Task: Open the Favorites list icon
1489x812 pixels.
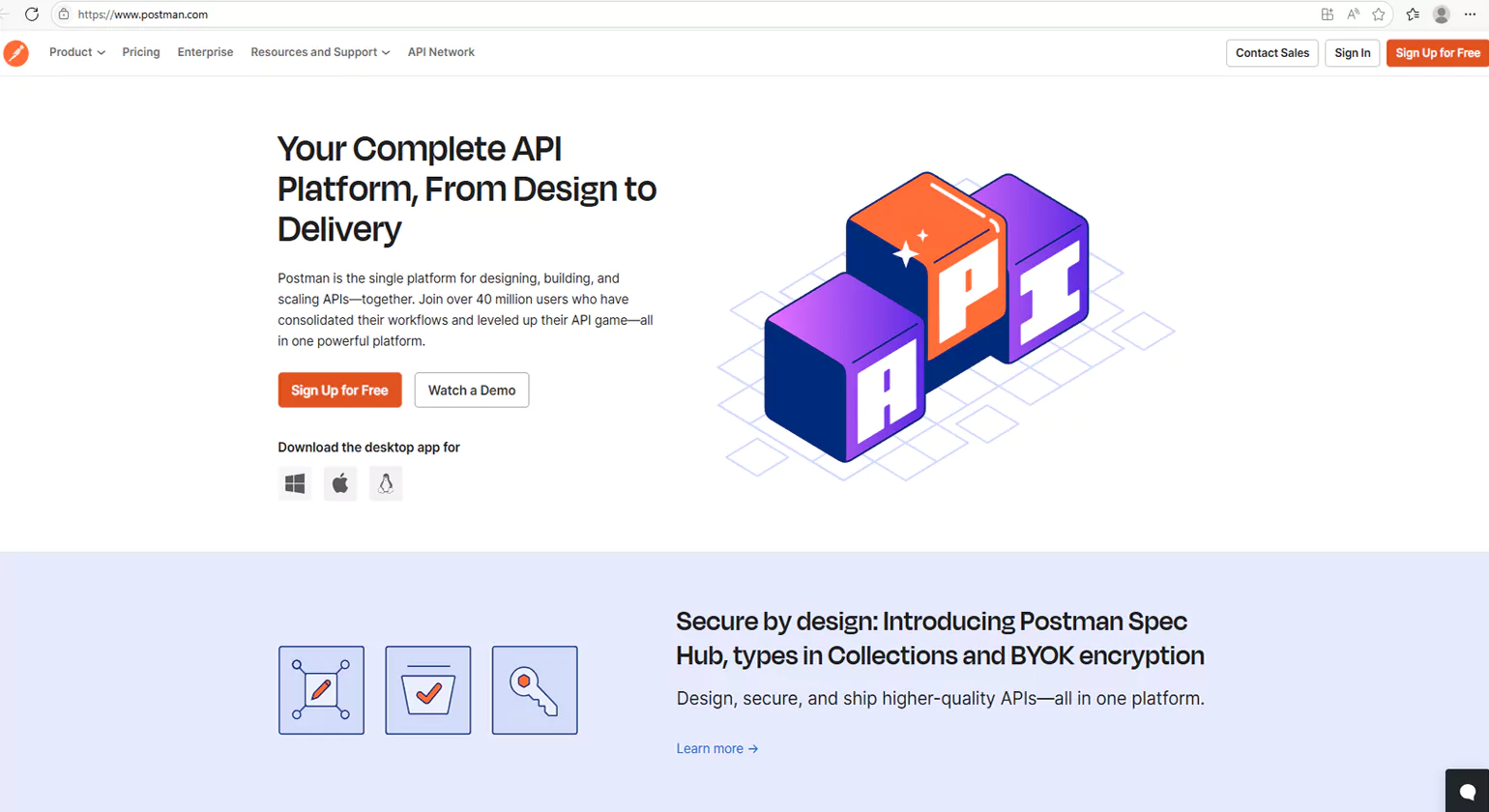Action: coord(1413,14)
